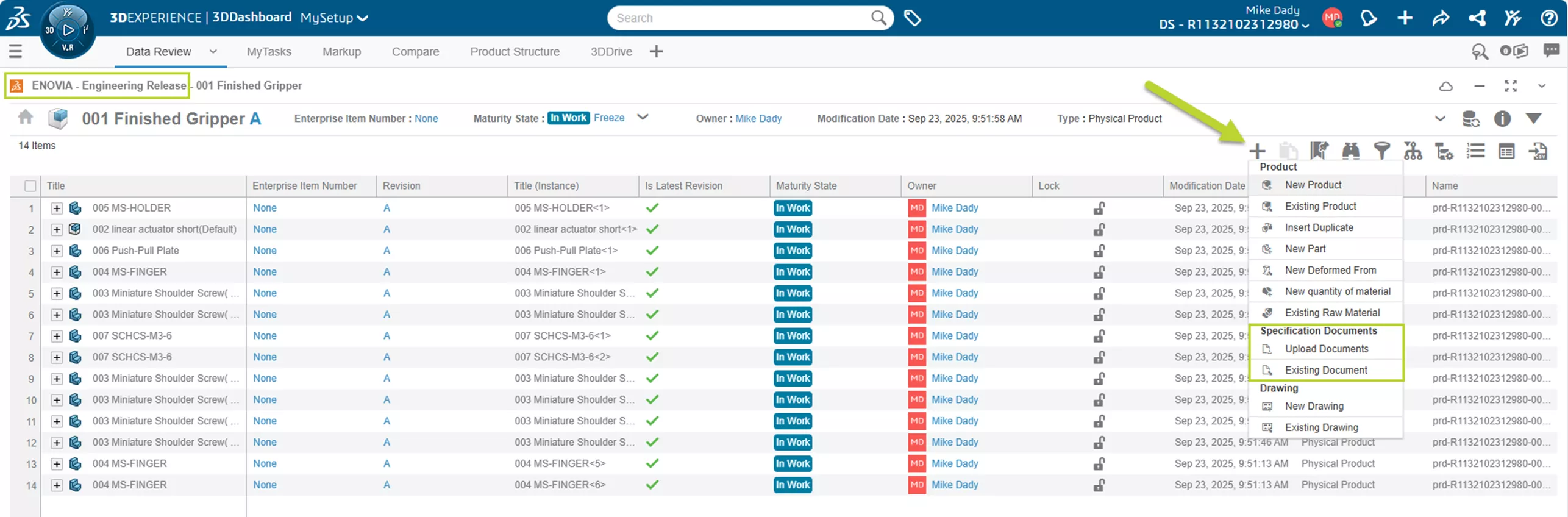Image resolution: width=1568 pixels, height=517 pixels.
Task: Choose Upload Documents from the menu
Action: [1326, 349]
